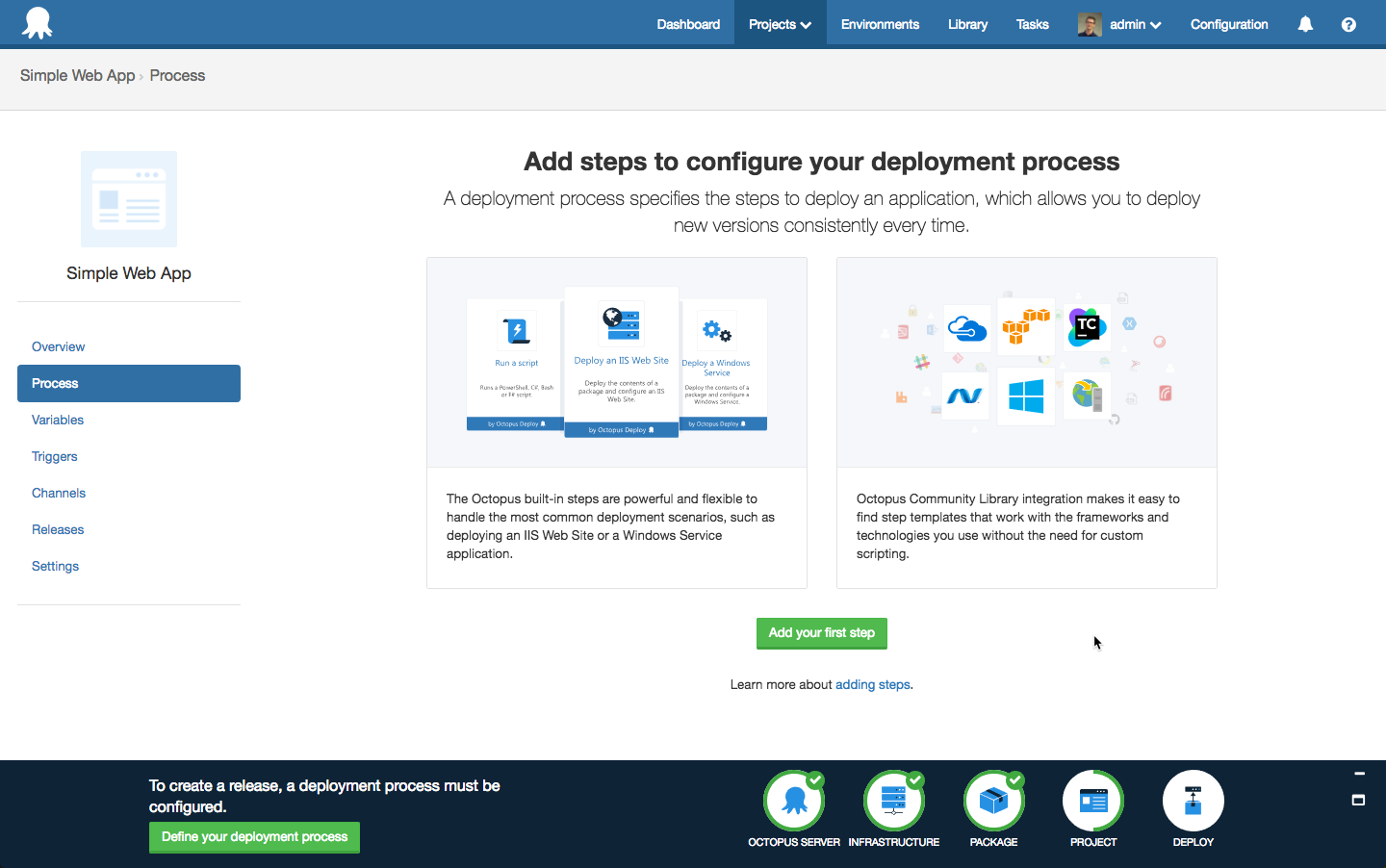The height and width of the screenshot is (868, 1386).
Task: Select the Octopus Server onboarding icon
Action: (x=794, y=801)
